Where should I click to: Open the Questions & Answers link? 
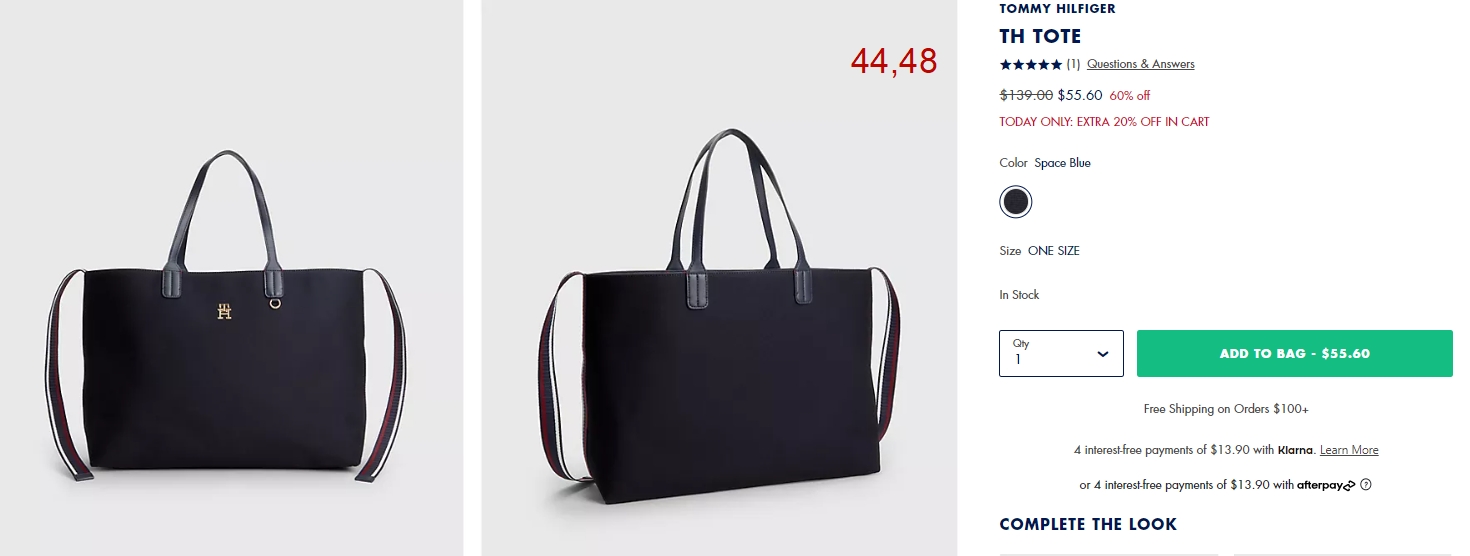pos(1140,64)
